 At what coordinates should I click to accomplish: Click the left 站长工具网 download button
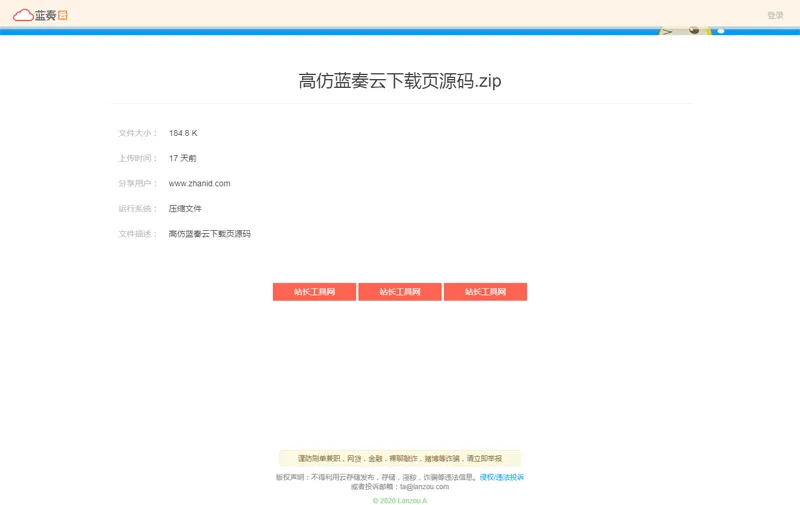point(314,292)
